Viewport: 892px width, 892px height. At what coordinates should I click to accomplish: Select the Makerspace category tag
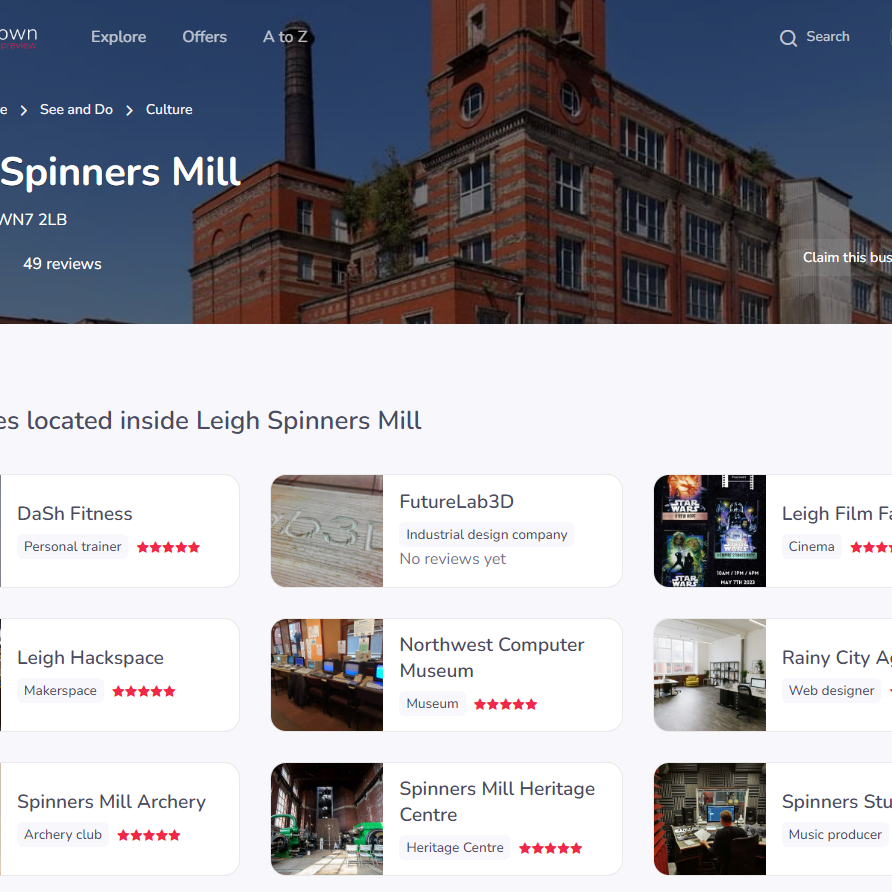click(x=60, y=691)
